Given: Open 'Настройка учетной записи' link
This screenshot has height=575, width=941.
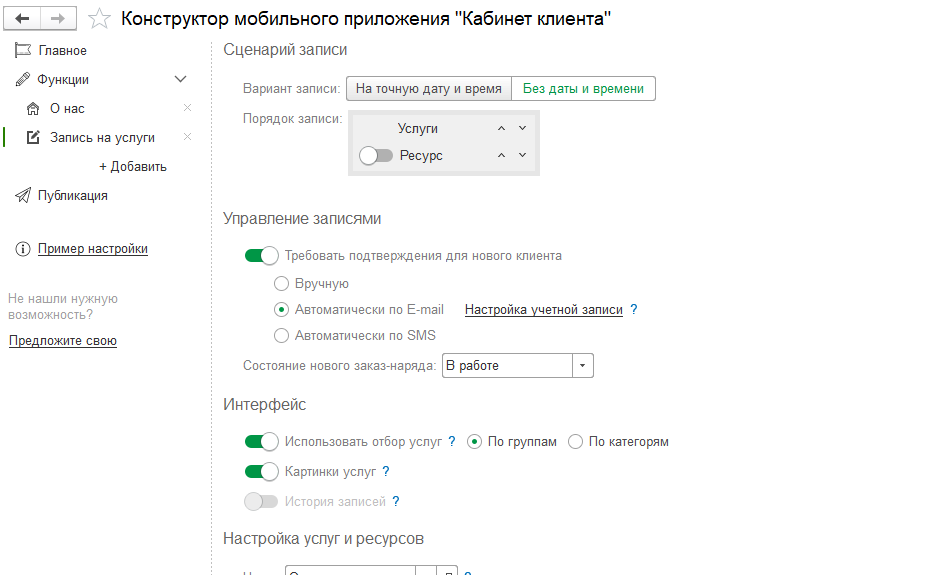Looking at the screenshot, I should 543,310.
